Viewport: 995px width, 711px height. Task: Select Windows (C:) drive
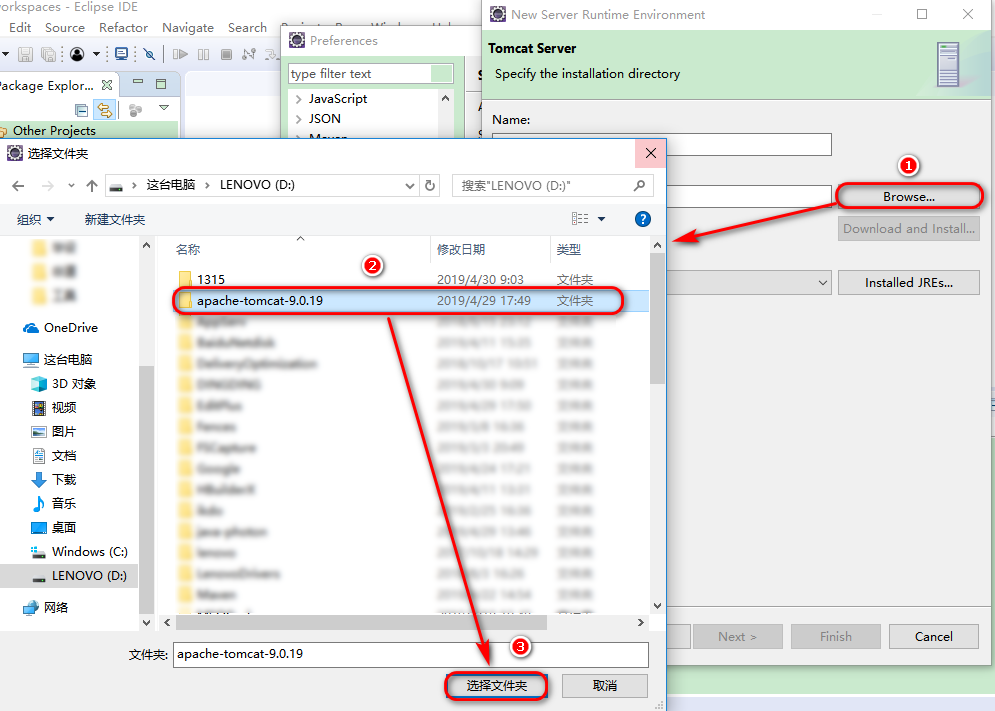[x=79, y=552]
